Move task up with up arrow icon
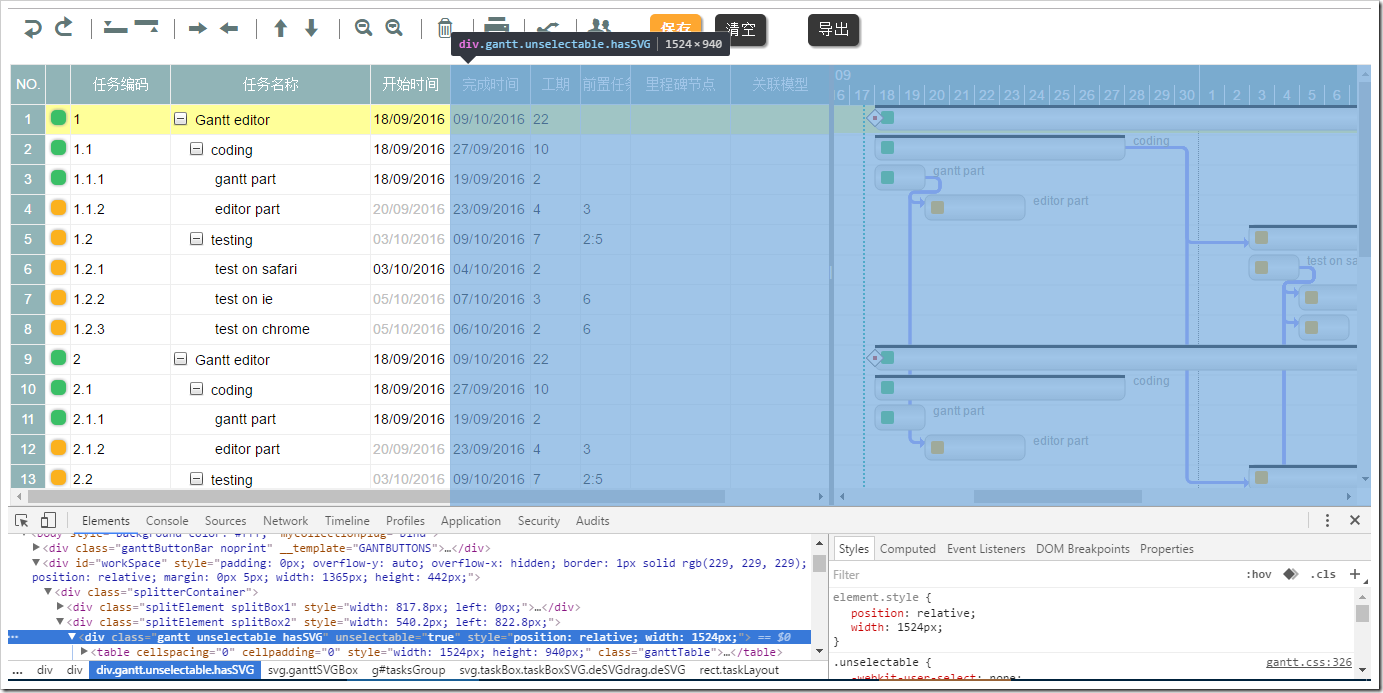Image resolution: width=1383 pixels, height=693 pixels. click(x=281, y=28)
